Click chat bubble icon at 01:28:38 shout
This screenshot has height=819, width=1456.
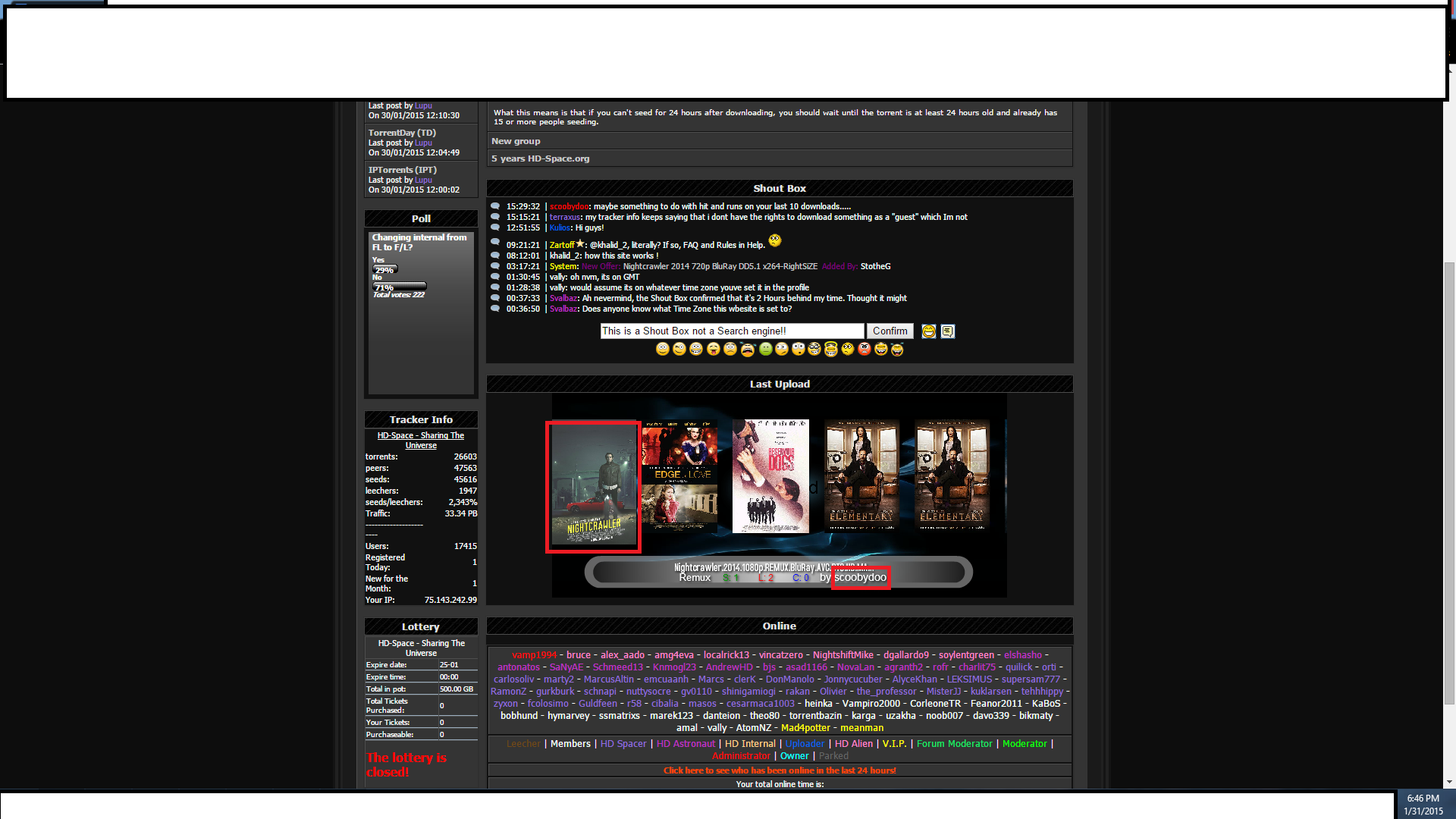[x=495, y=287]
